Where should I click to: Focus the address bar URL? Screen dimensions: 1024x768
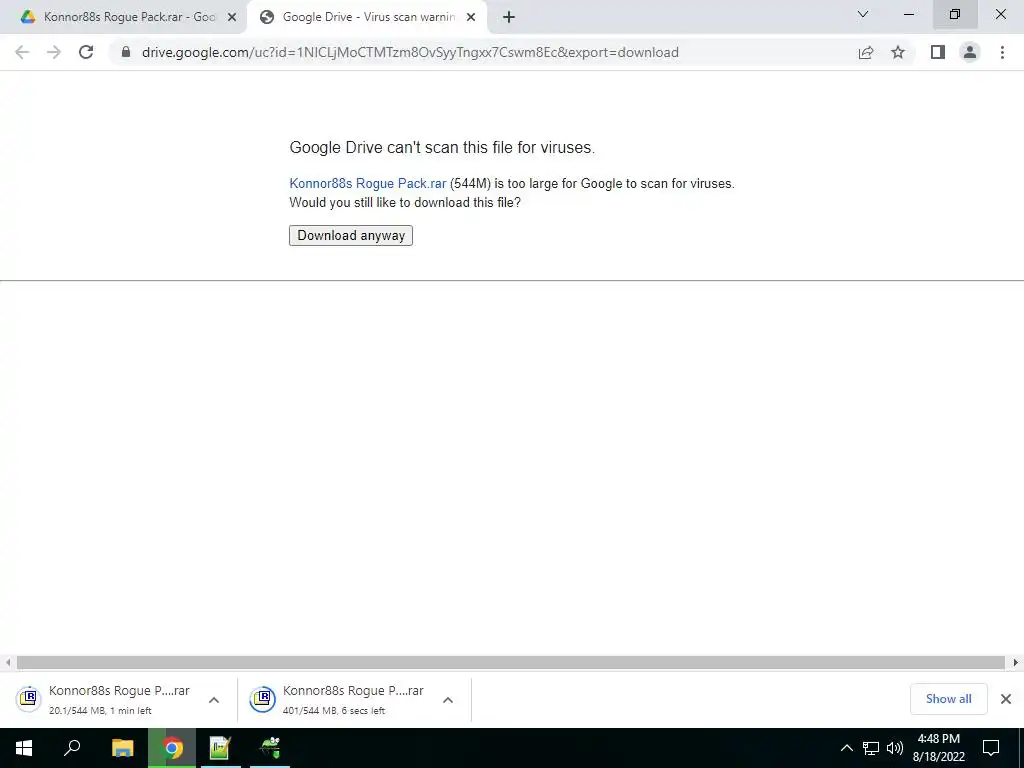pos(410,52)
